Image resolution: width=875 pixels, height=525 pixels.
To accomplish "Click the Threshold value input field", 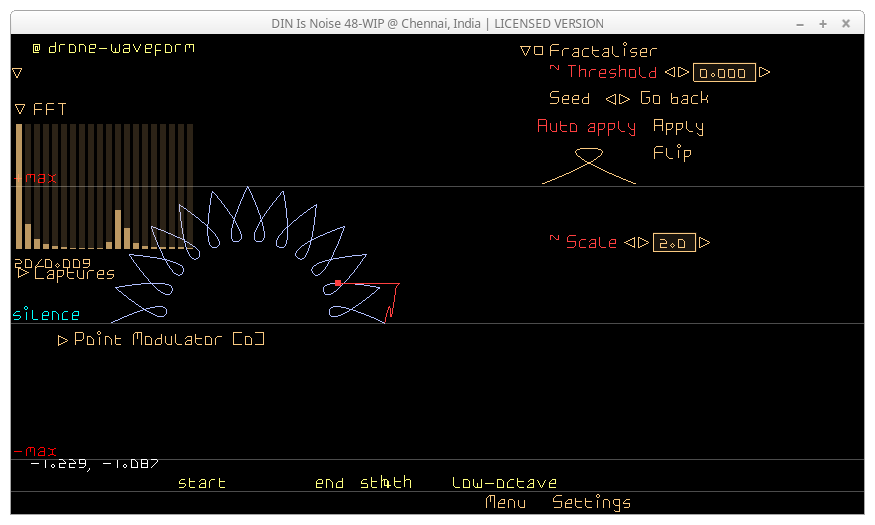I will coord(724,73).
